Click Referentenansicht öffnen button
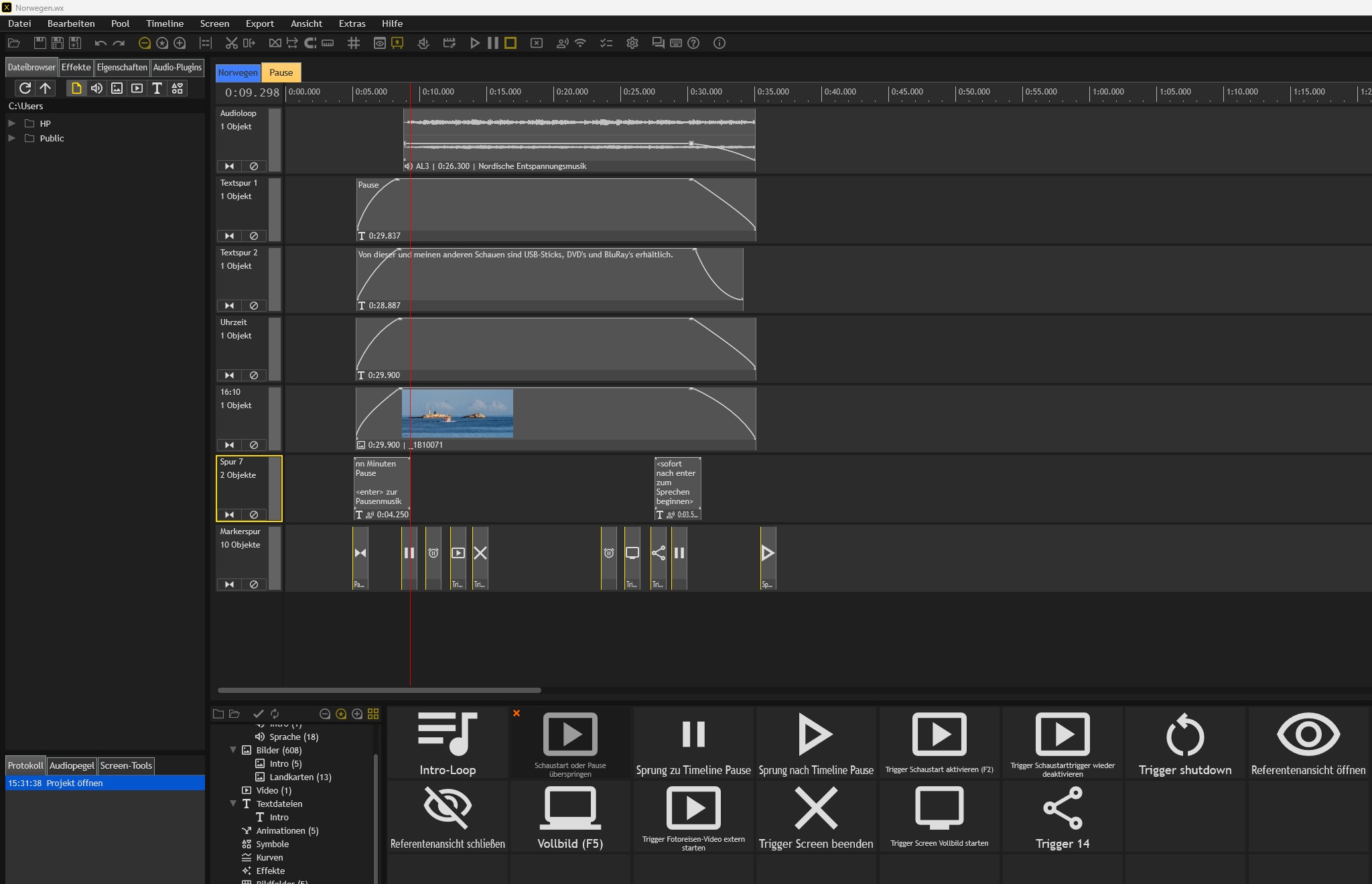Viewport: 1372px width, 884px height. click(x=1308, y=743)
